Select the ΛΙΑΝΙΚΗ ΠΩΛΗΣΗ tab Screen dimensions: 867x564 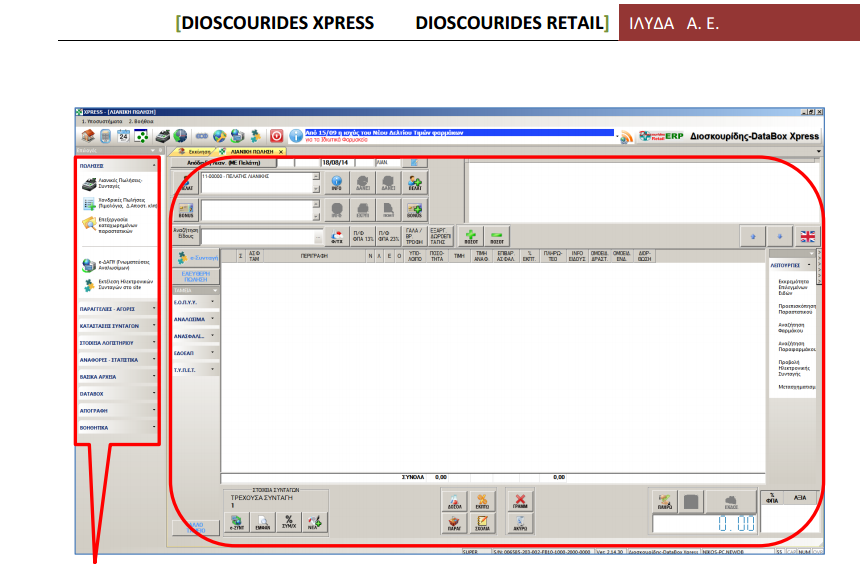point(252,152)
